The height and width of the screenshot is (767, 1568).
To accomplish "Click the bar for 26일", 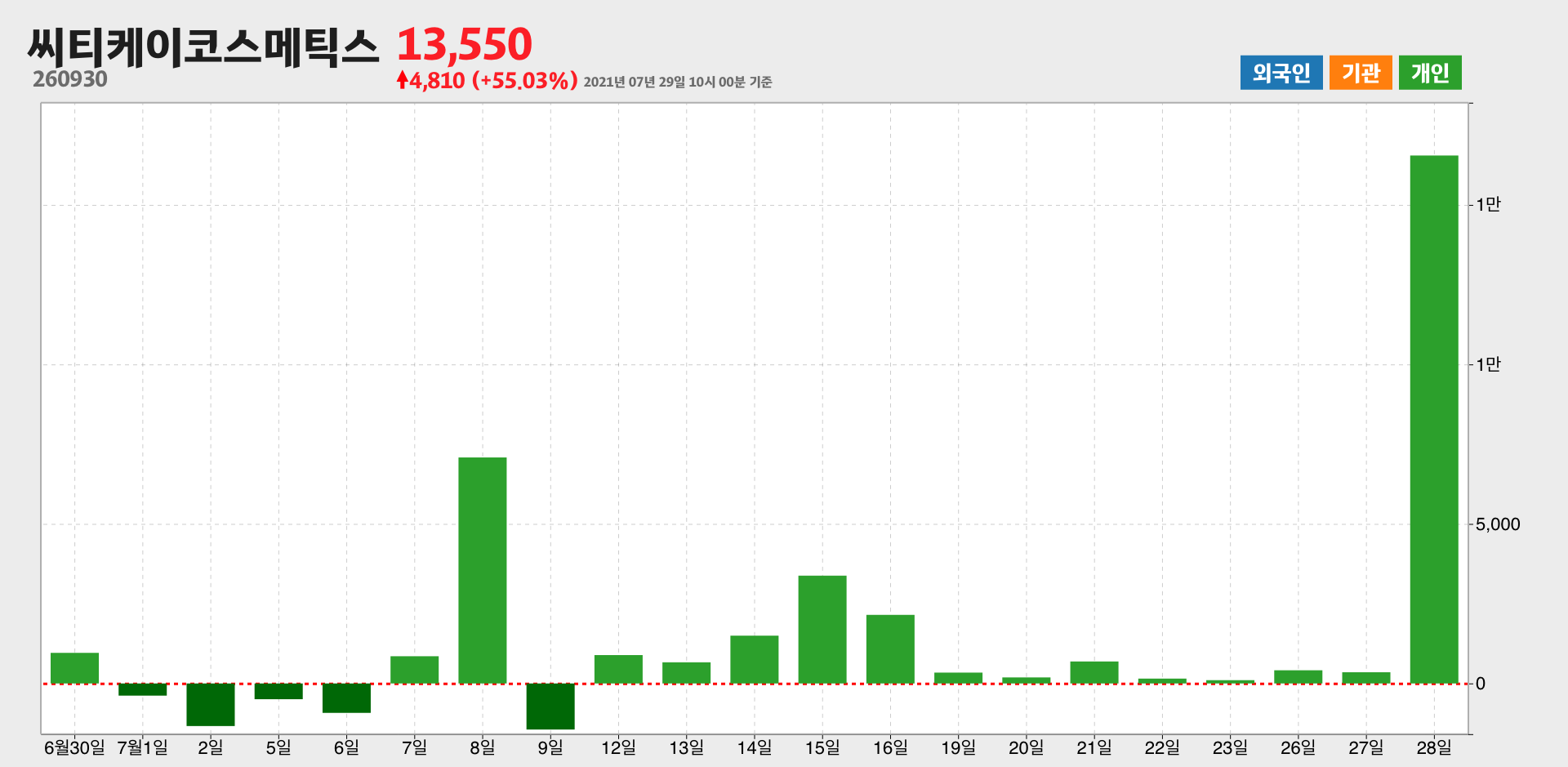I will point(1298,677).
